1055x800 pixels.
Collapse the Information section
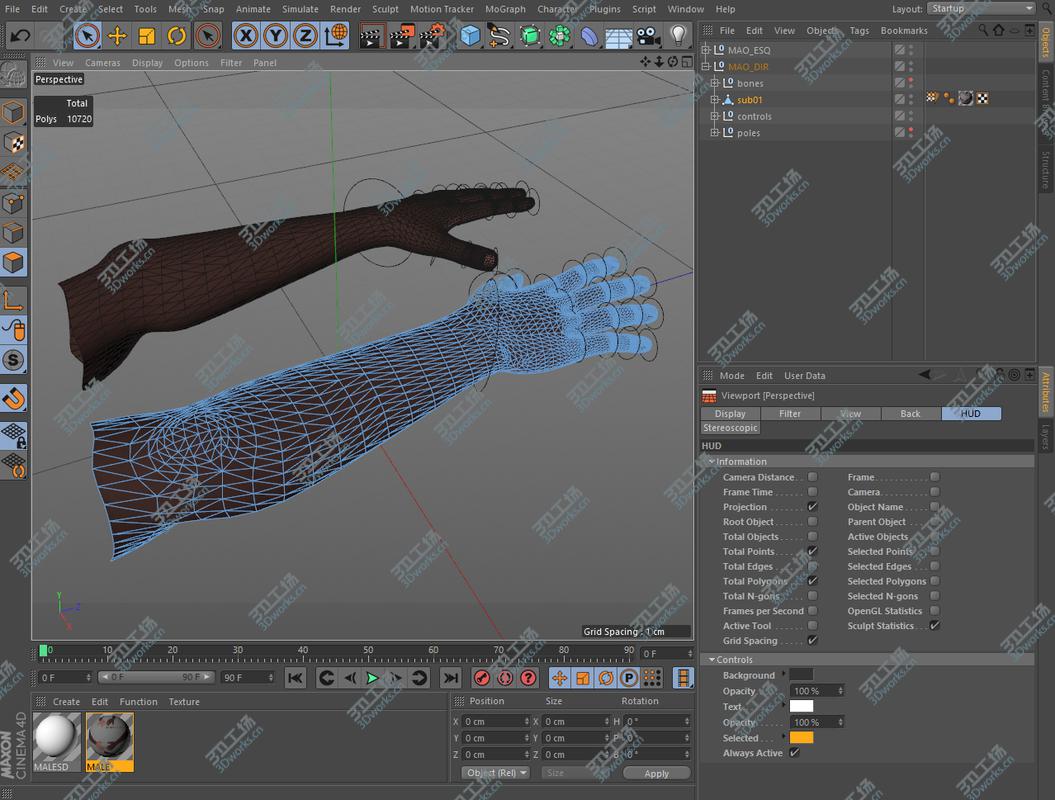pyautogui.click(x=712, y=462)
